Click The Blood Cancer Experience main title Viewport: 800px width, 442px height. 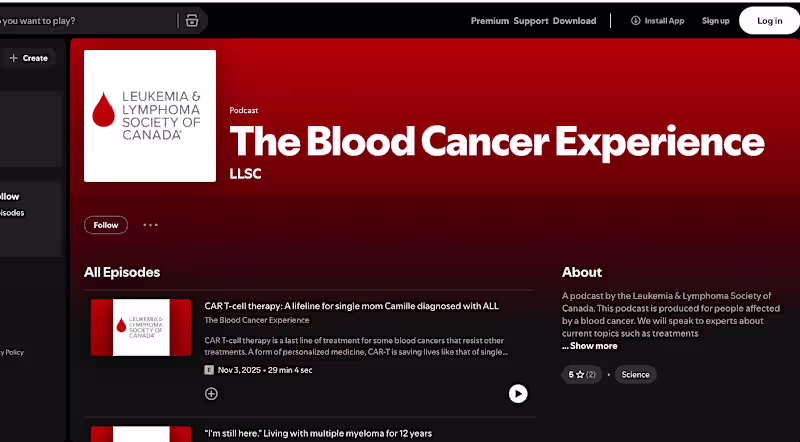[497, 141]
